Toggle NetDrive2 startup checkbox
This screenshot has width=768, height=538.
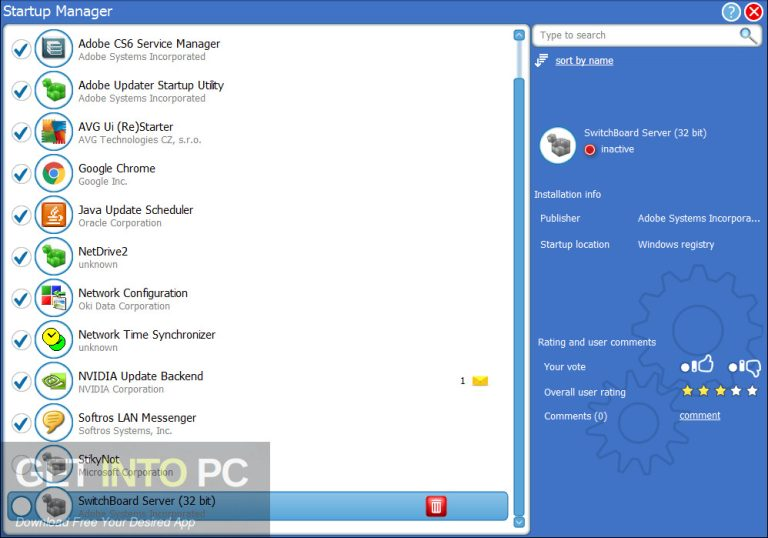pyautogui.click(x=21, y=257)
